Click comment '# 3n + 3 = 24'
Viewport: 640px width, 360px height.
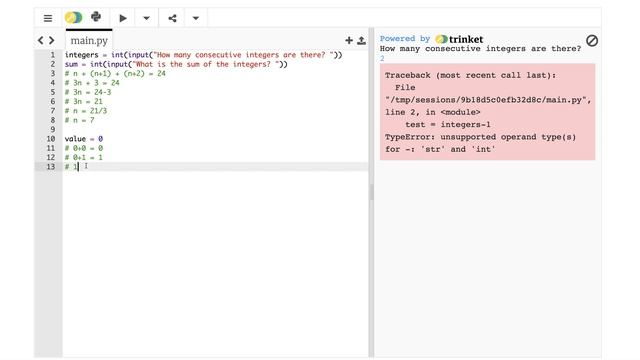point(92,83)
